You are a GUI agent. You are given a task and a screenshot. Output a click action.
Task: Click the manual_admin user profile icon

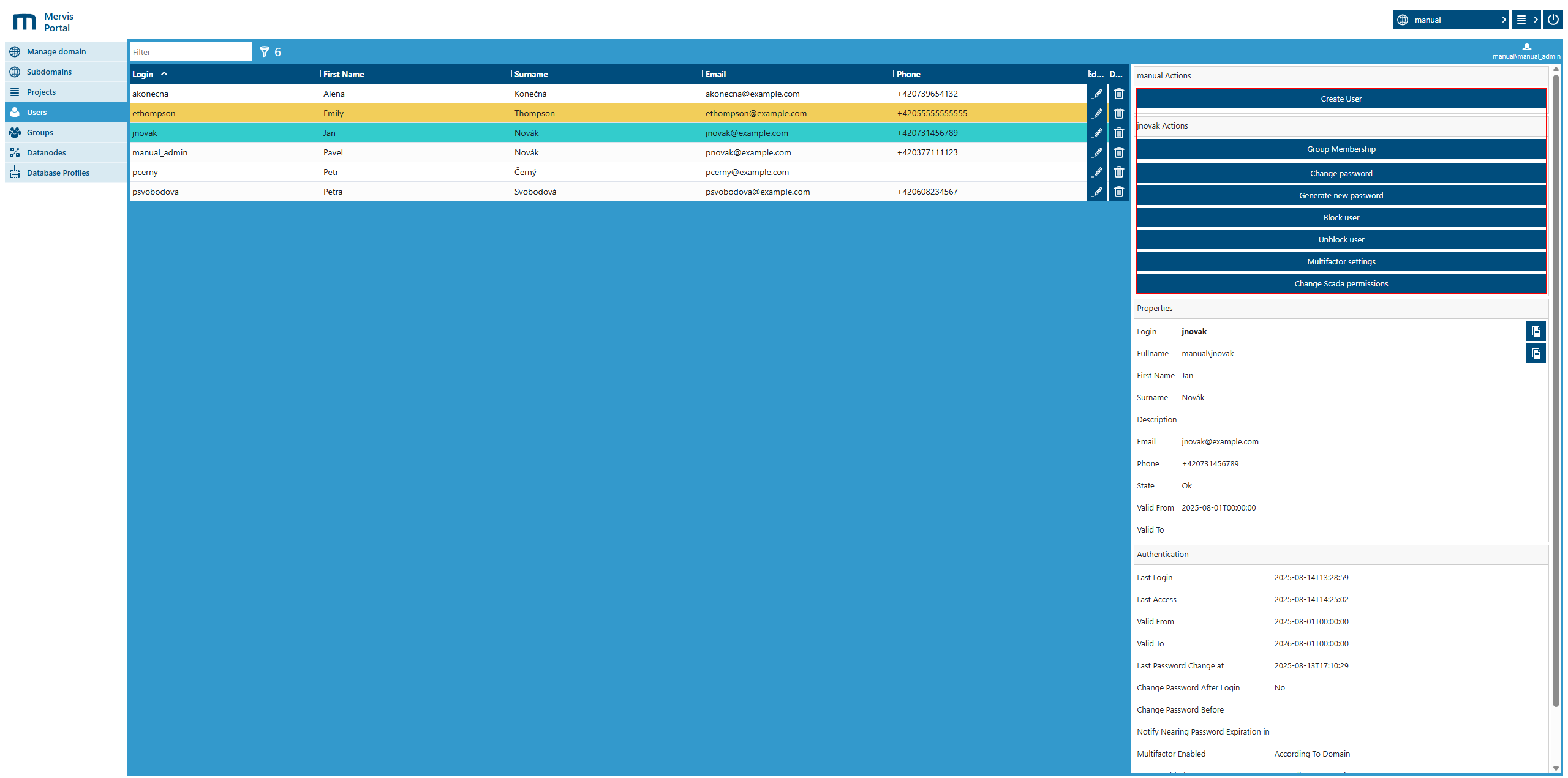tap(1526, 47)
